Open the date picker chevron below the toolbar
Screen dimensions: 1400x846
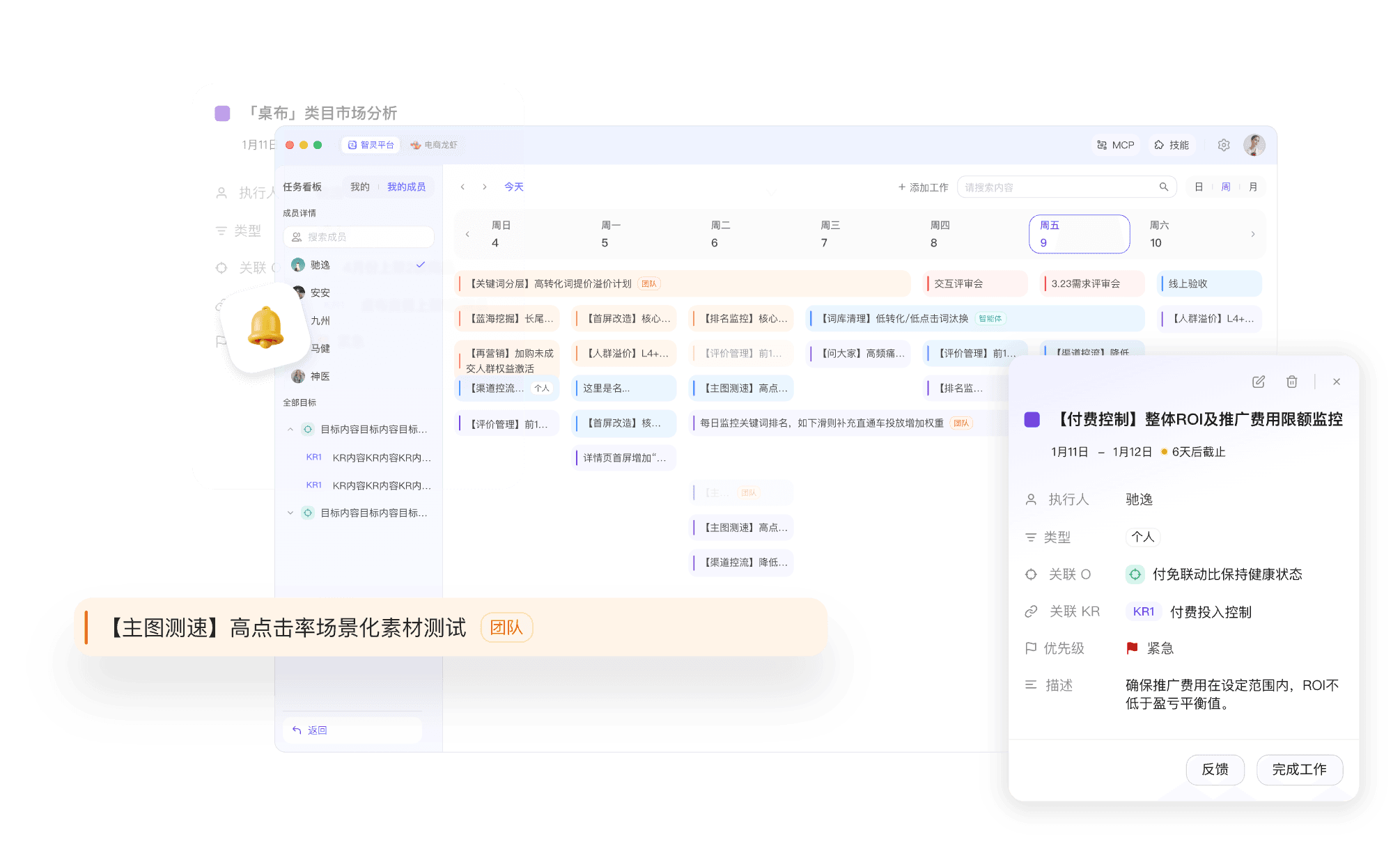click(x=771, y=193)
